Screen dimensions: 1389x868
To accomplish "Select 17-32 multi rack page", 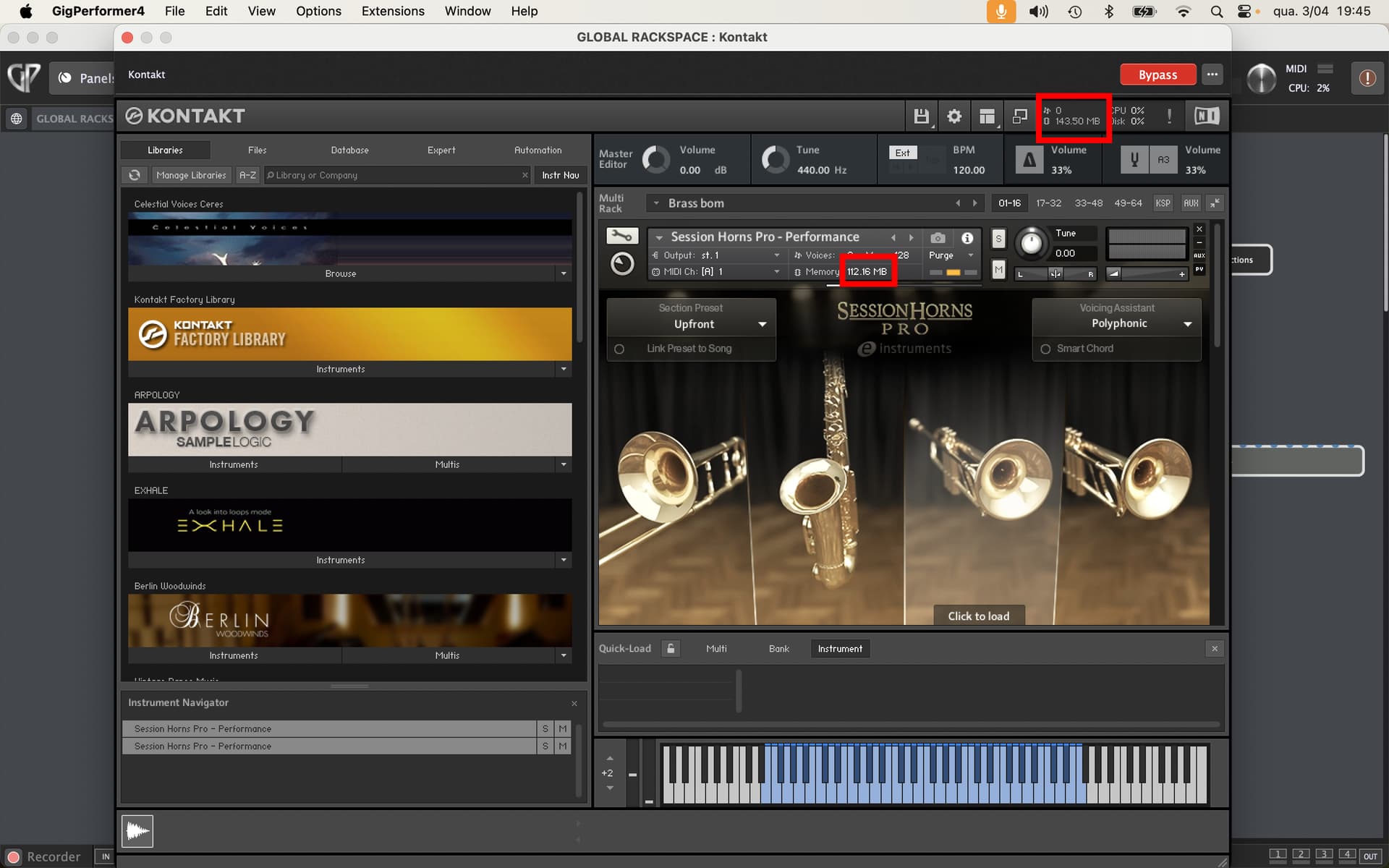I will tap(1048, 203).
